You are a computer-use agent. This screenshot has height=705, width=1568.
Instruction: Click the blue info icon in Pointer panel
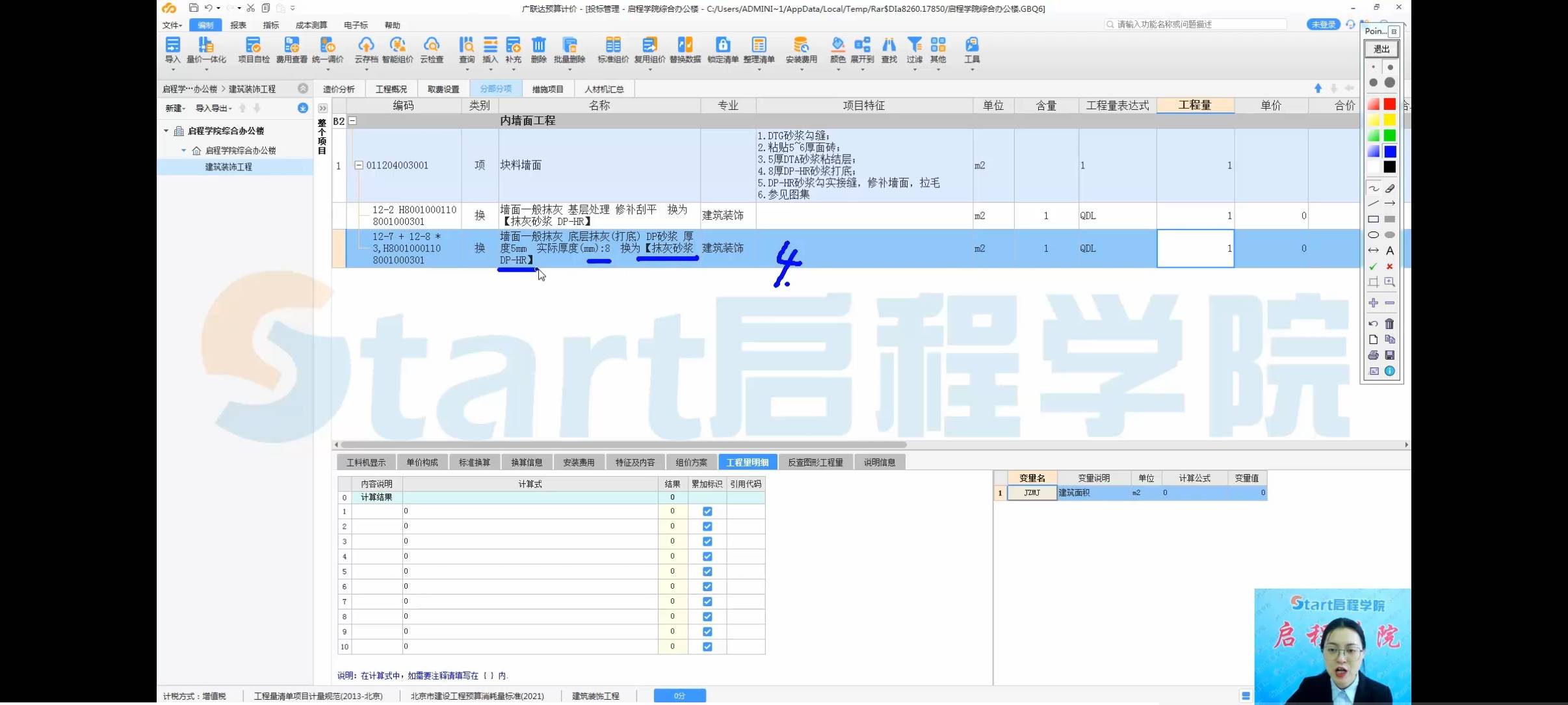pos(1389,371)
